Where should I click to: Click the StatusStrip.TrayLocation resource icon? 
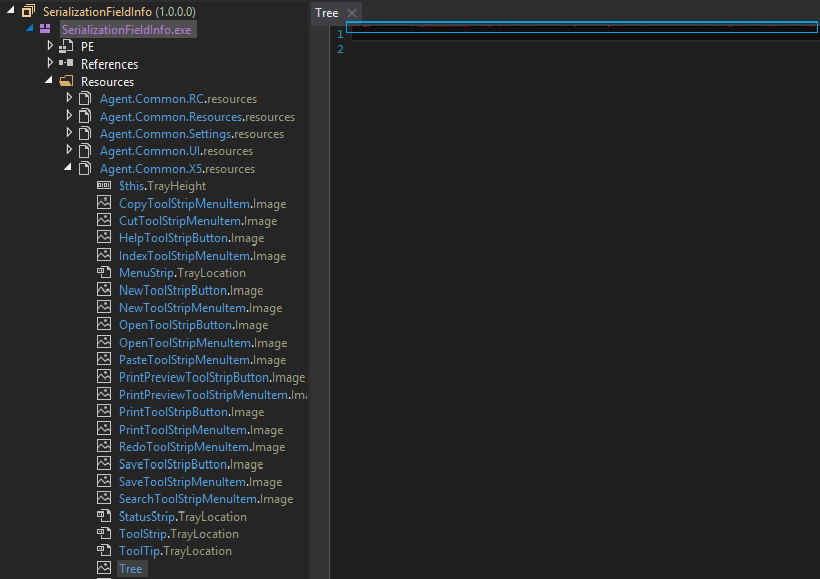point(104,517)
